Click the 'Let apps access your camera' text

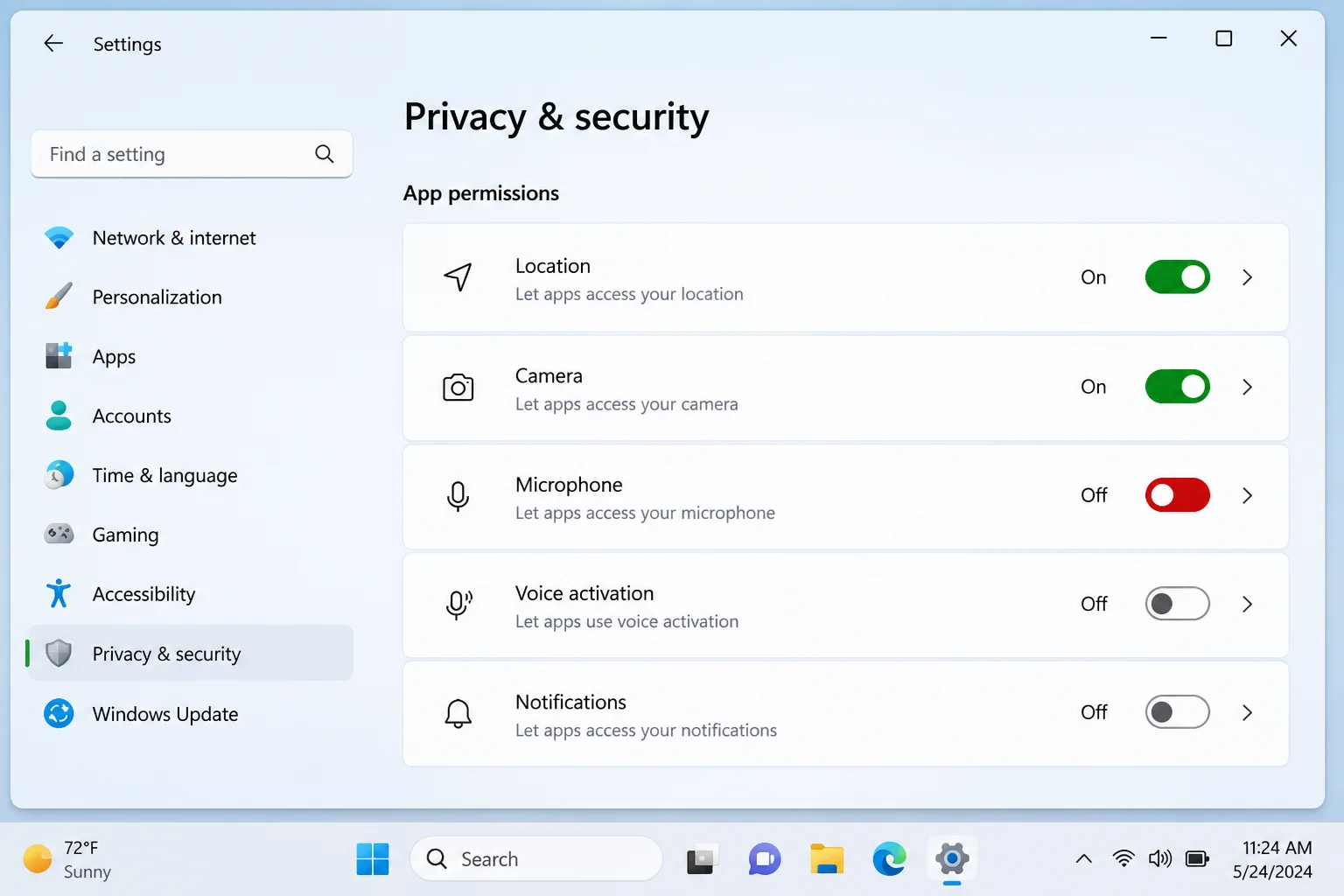(x=626, y=404)
